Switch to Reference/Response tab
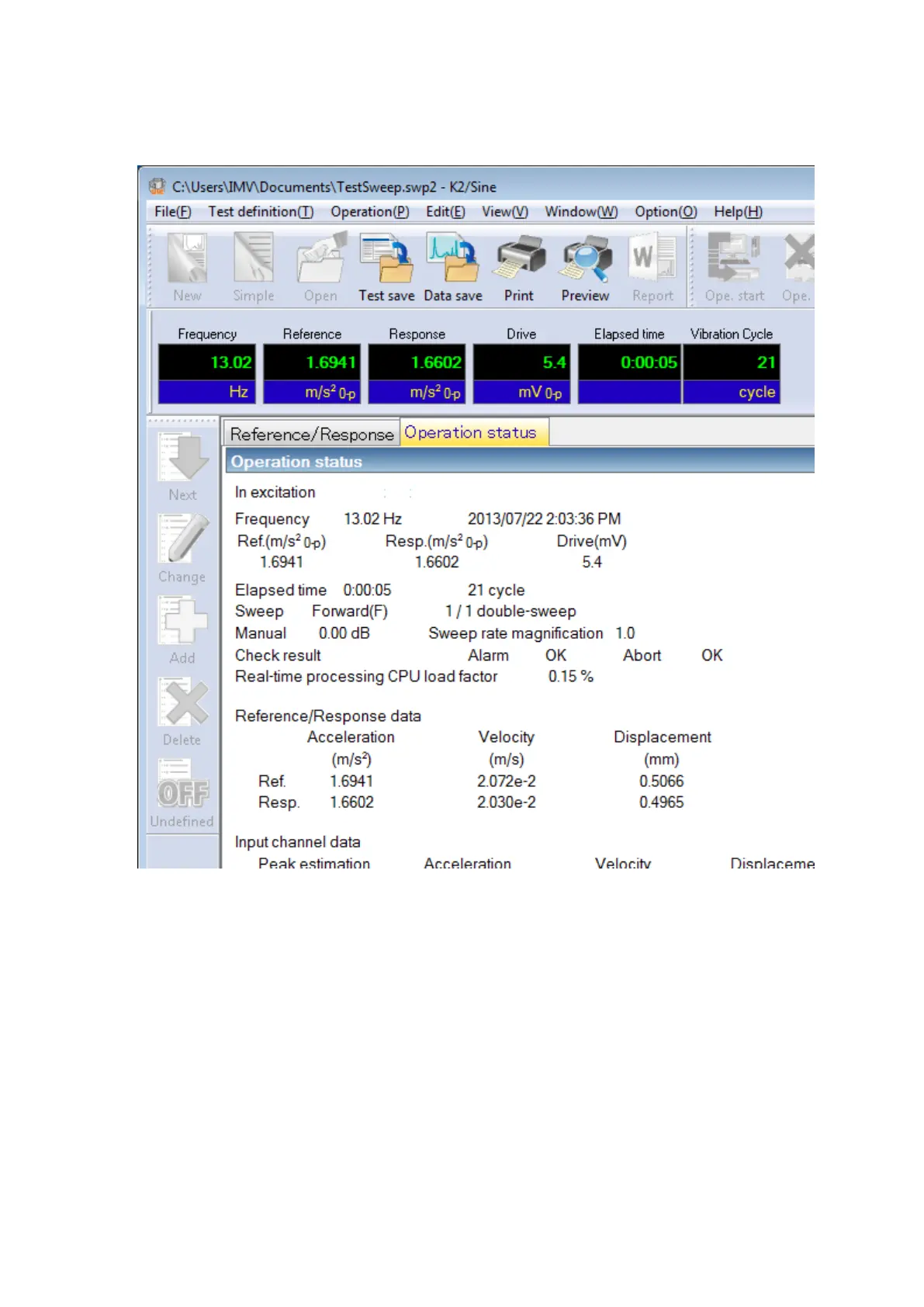This screenshot has height=1307, width=924. pyautogui.click(x=312, y=435)
